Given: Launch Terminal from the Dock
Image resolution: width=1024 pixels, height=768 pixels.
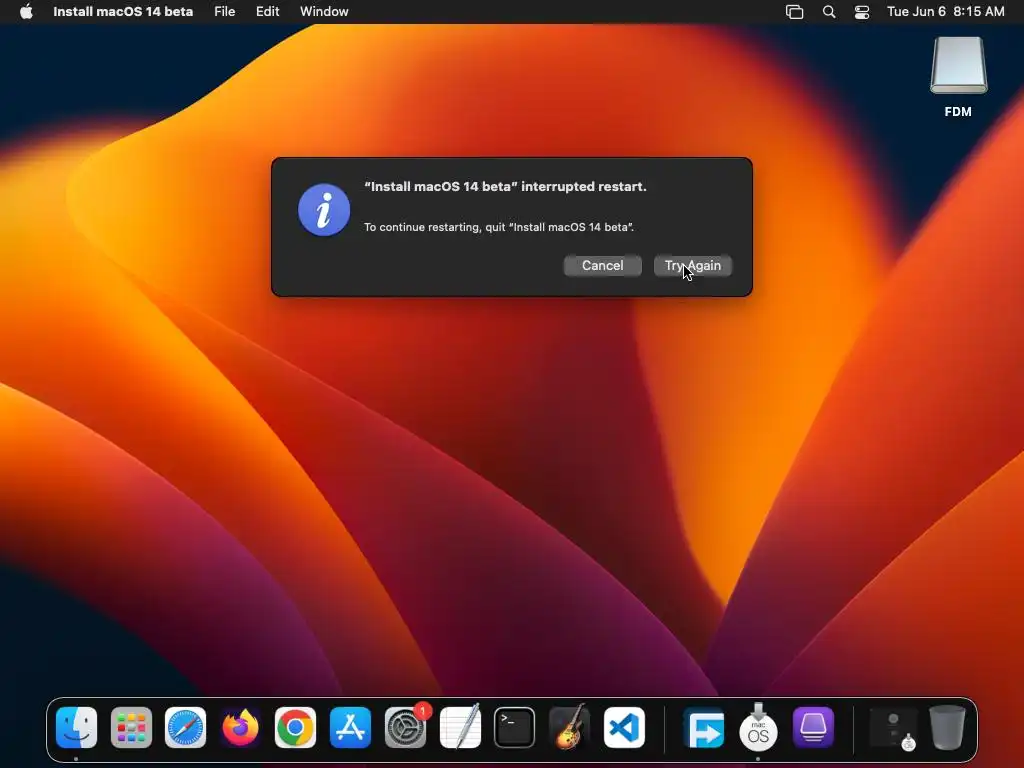Looking at the screenshot, I should tap(515, 728).
